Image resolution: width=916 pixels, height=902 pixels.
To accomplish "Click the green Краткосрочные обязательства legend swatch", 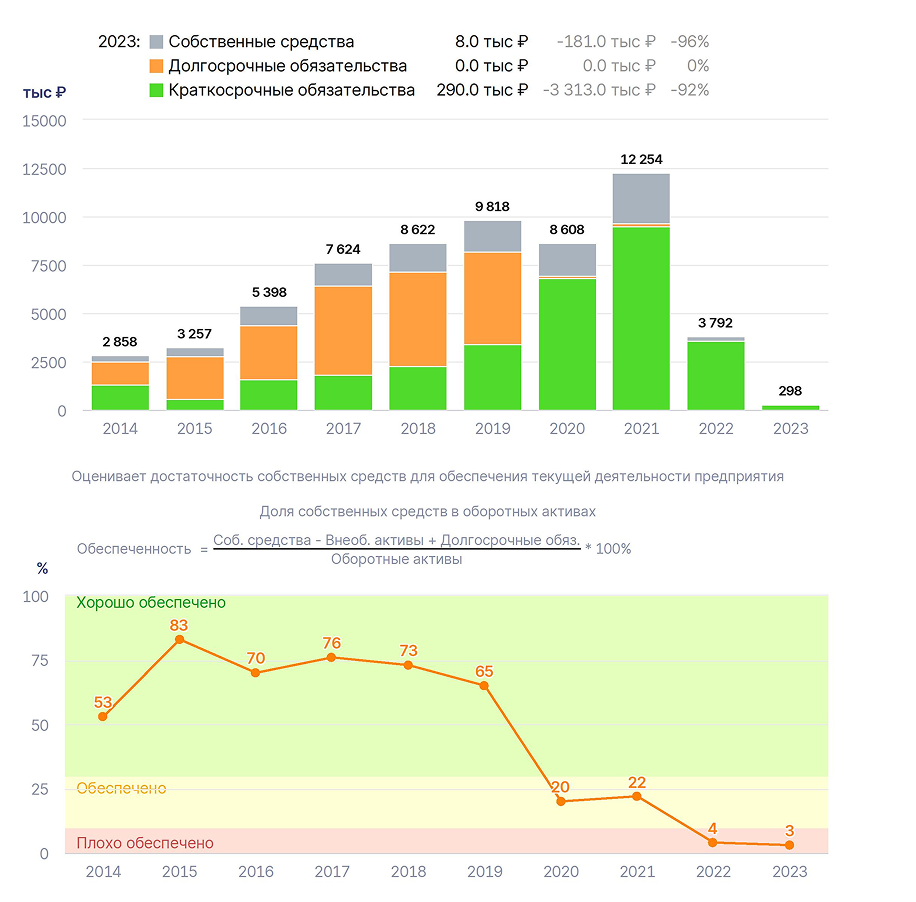I will tap(156, 90).
